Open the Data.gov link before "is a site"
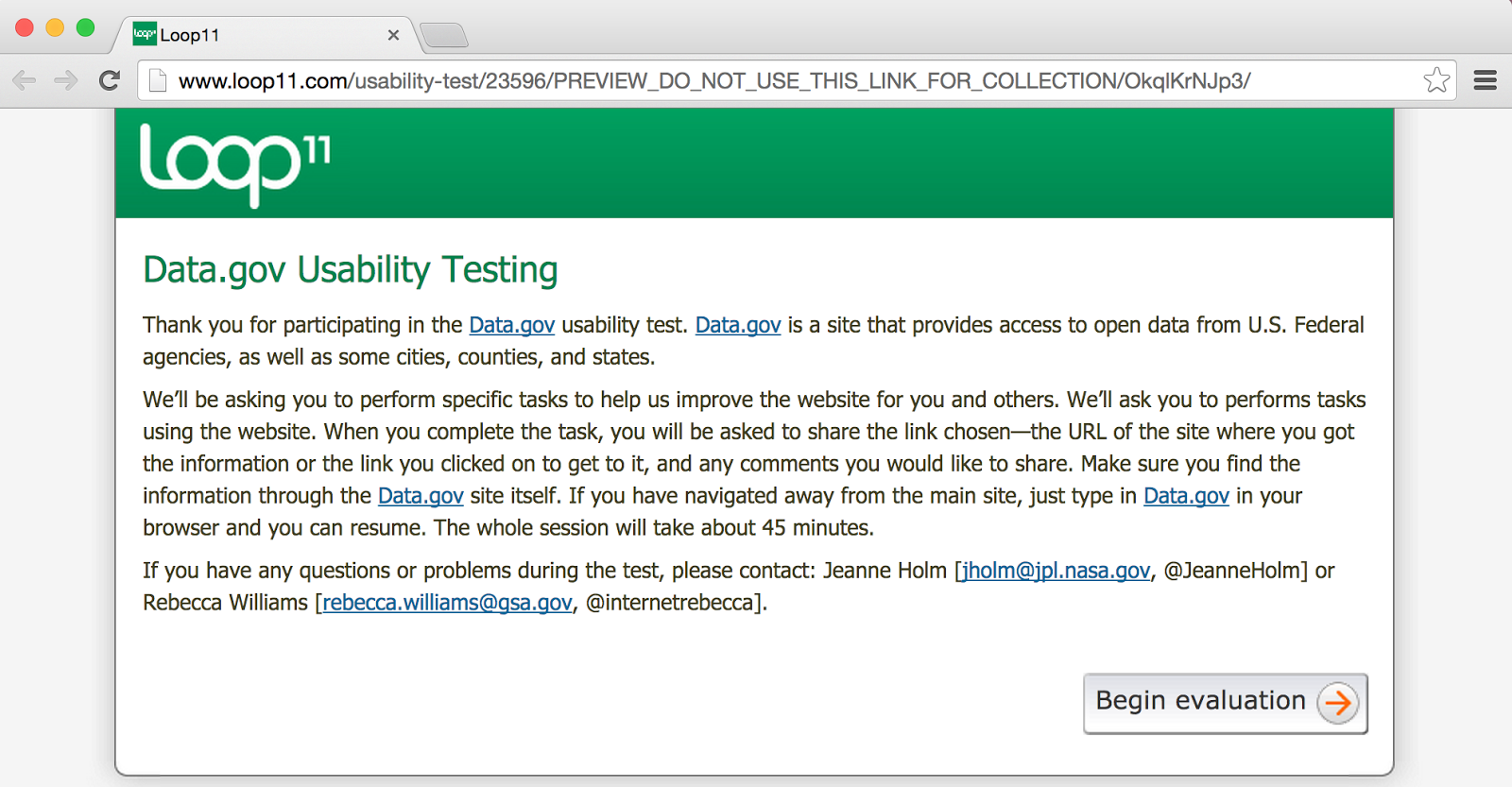The width and height of the screenshot is (1512, 787). (738, 325)
